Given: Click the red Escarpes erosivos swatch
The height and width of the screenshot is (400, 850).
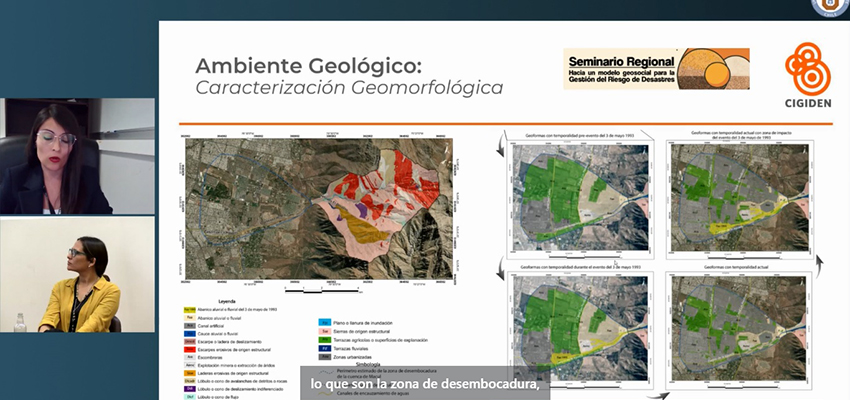Looking at the screenshot, I should [189, 350].
